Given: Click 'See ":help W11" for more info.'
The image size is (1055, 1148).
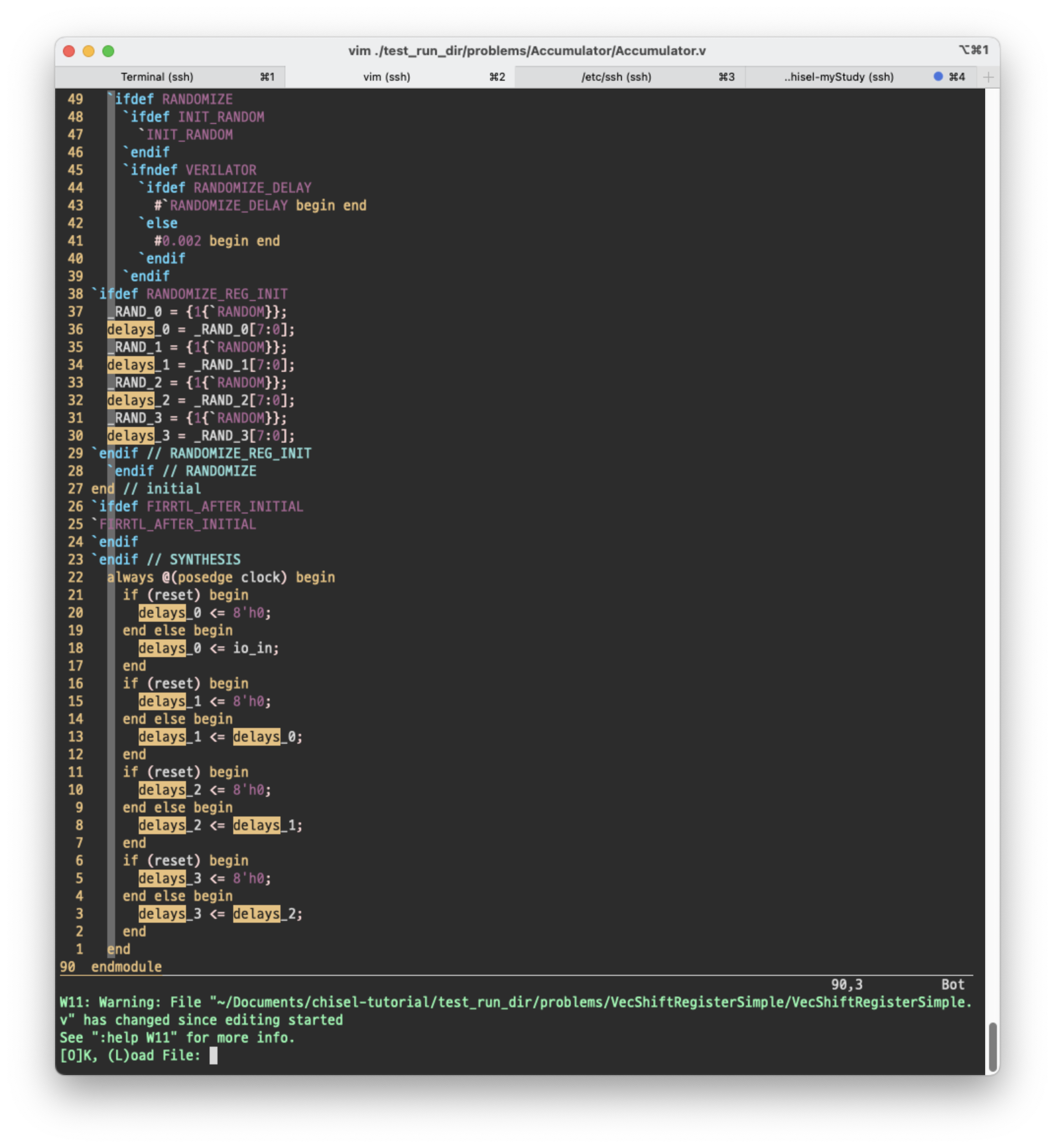Looking at the screenshot, I should [178, 1038].
